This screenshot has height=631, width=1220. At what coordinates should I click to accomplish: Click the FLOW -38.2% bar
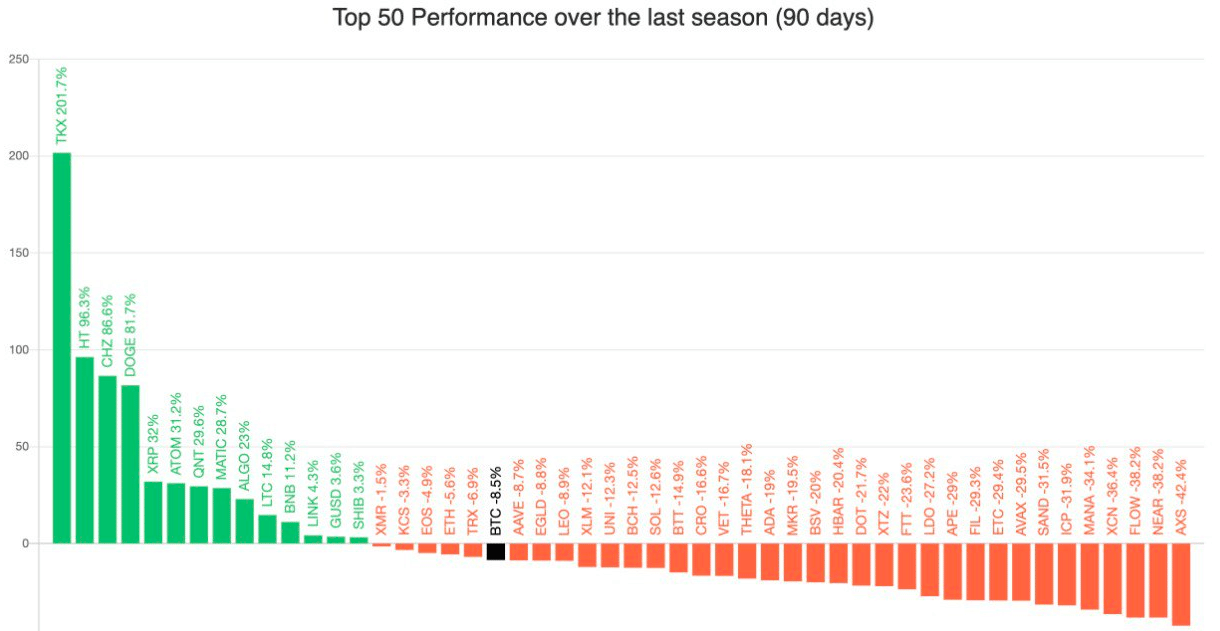(1135, 580)
